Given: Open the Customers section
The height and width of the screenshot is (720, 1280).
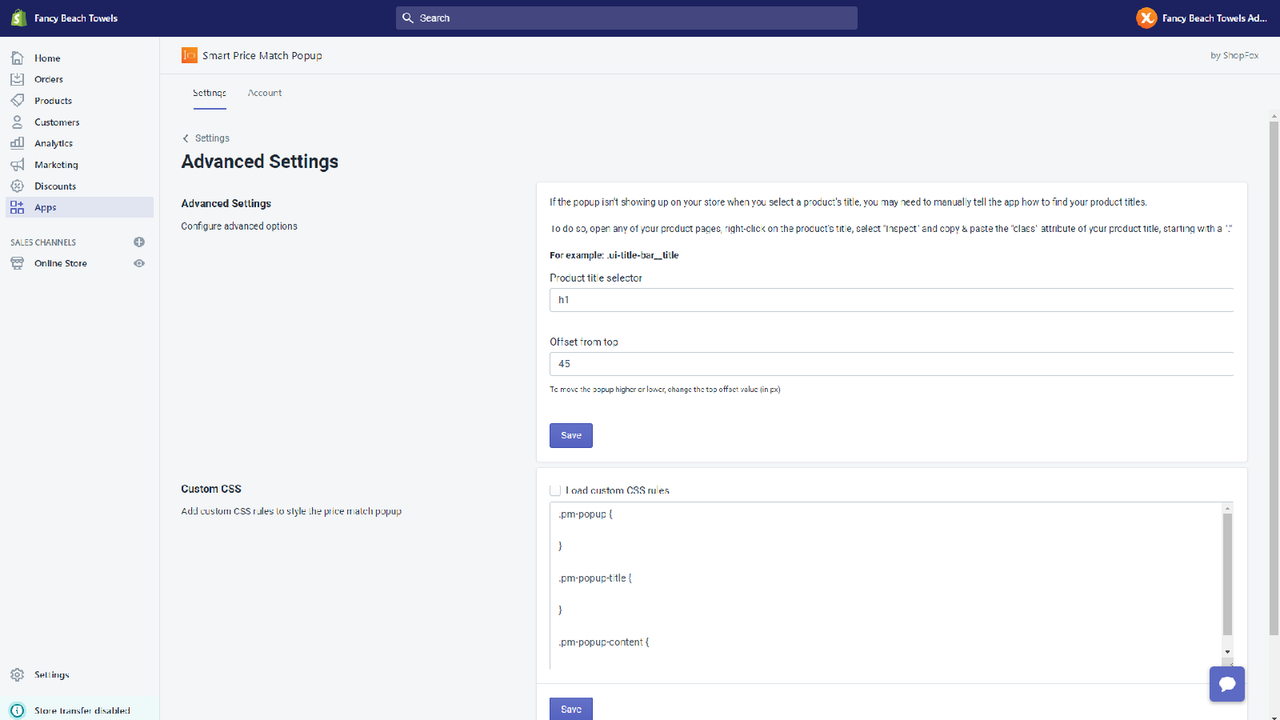Looking at the screenshot, I should [x=56, y=121].
